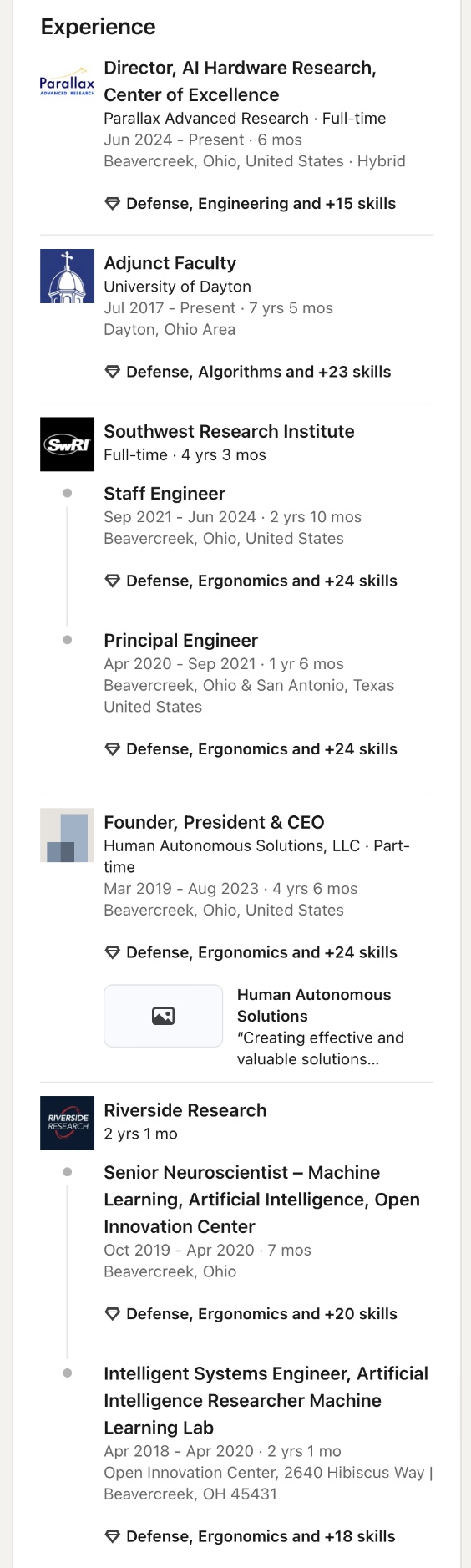Expand Defense, Engineering and +15 skills
This screenshot has width=471, height=1568.
(x=250, y=204)
